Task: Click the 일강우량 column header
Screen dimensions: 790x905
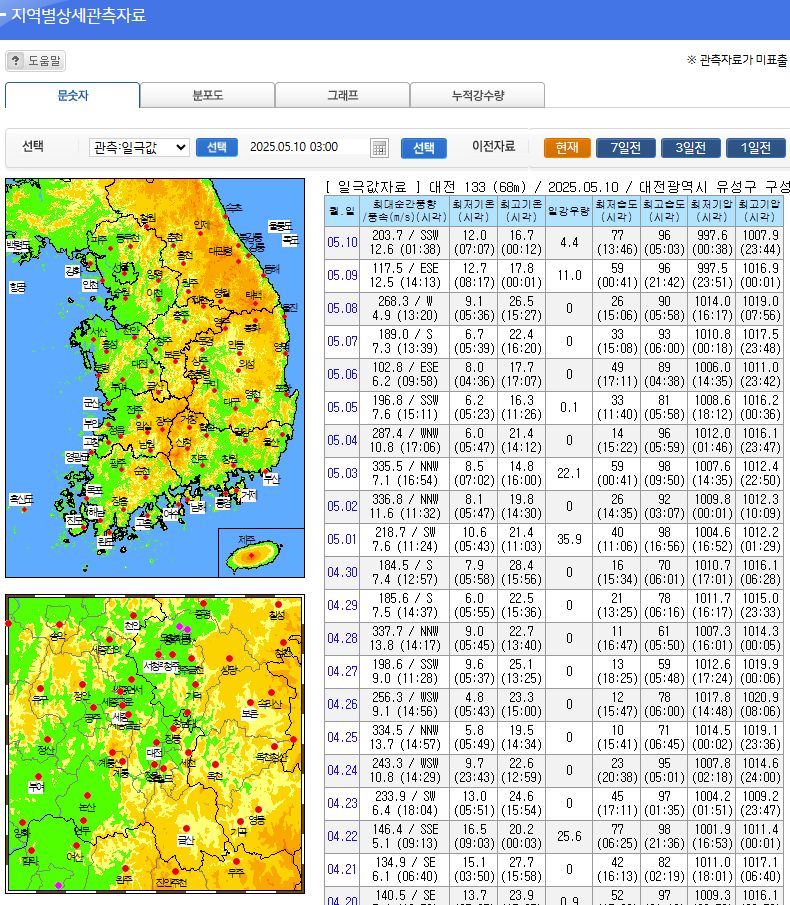Action: pyautogui.click(x=568, y=211)
